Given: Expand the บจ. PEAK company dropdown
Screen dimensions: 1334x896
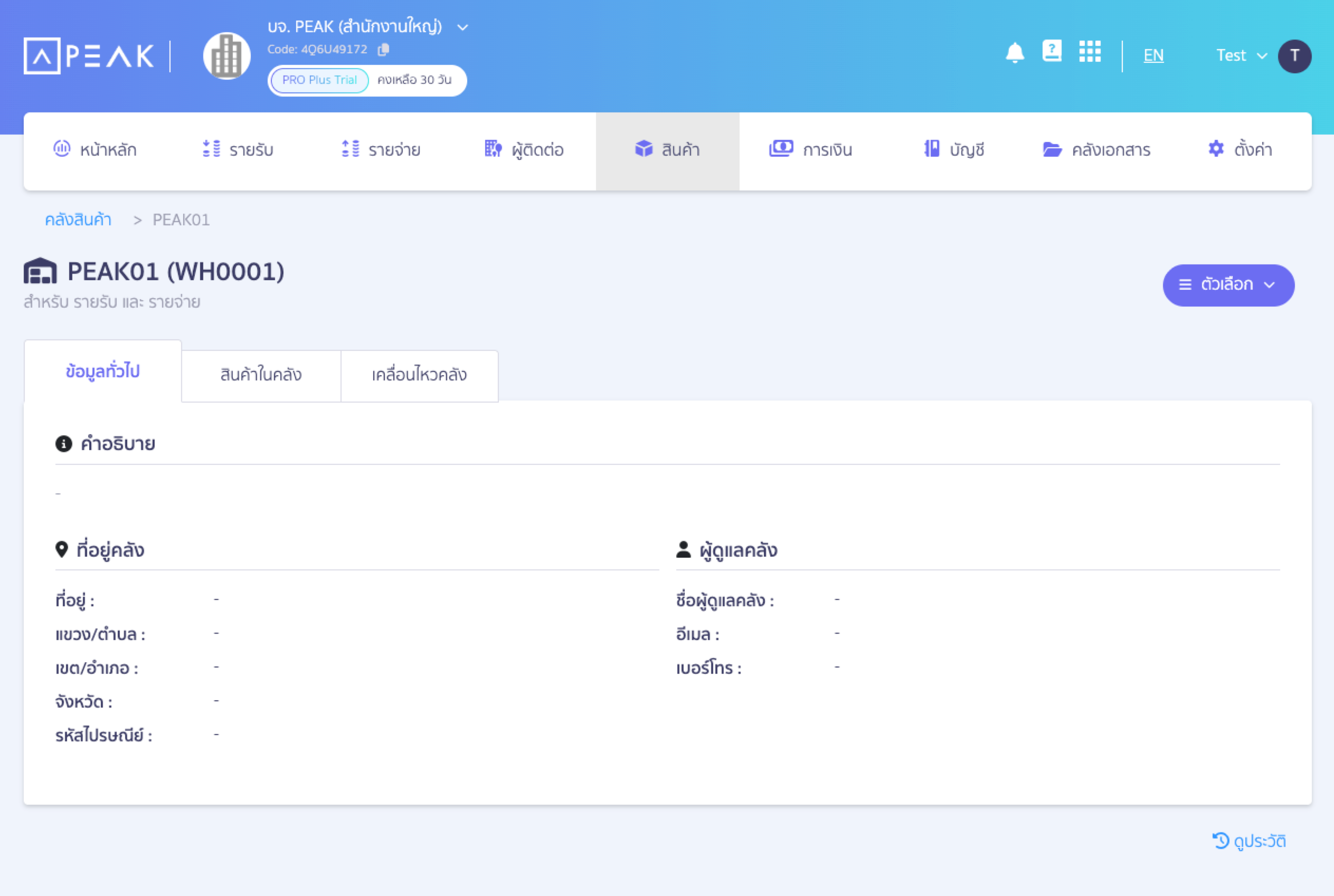Looking at the screenshot, I should point(463,27).
